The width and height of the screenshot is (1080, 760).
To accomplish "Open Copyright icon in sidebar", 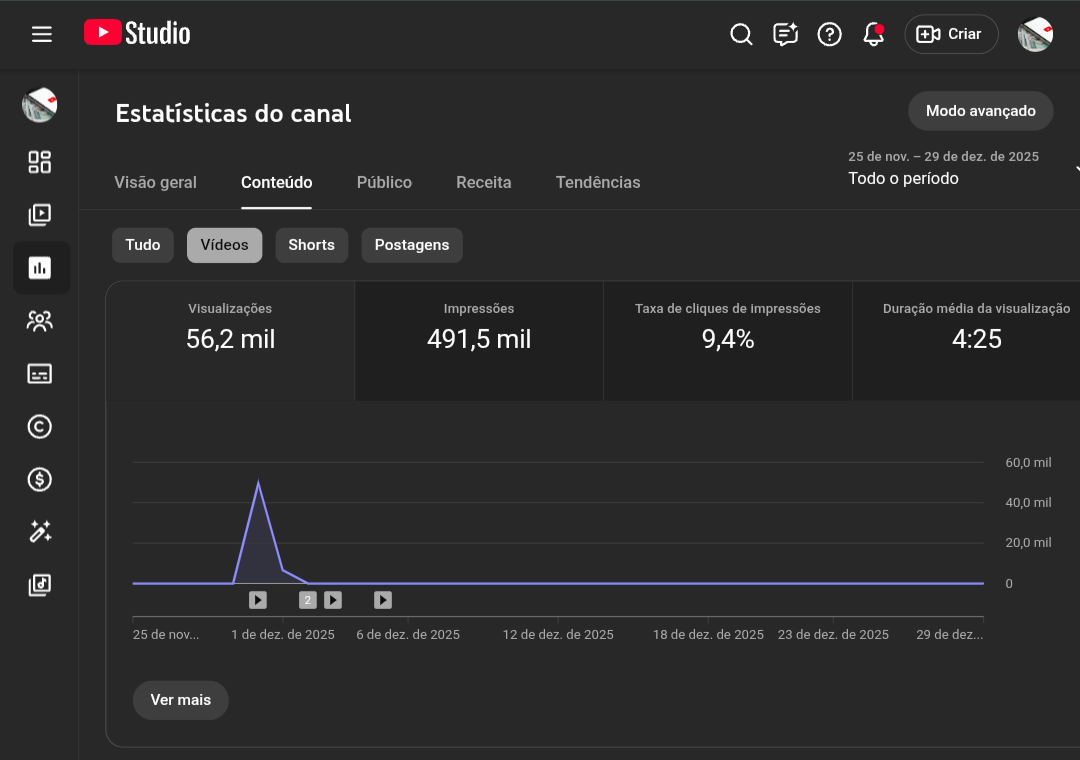I will click(x=40, y=427).
